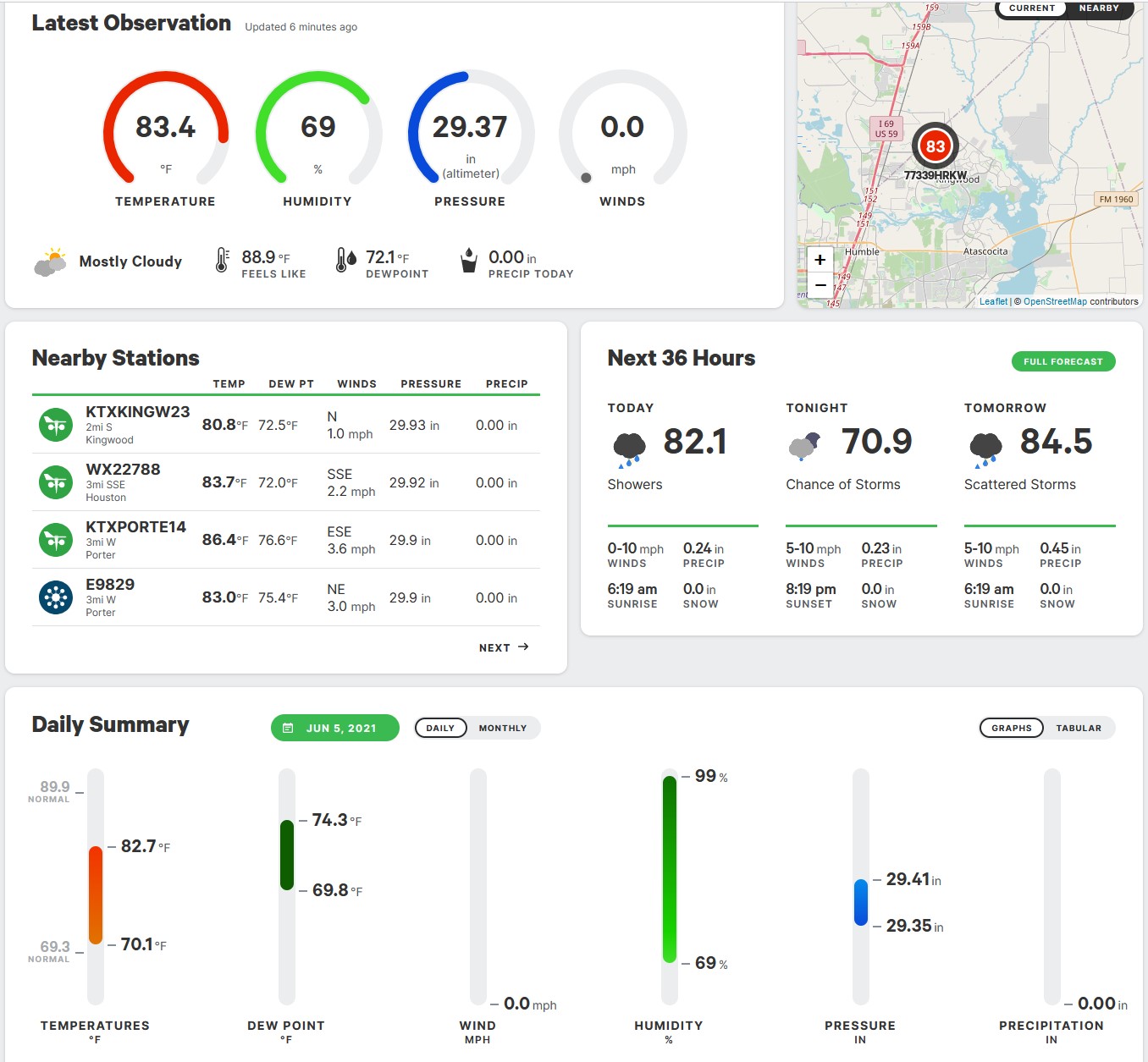Select the Monthly summary toggle
This screenshot has width=1148, height=1062.
click(503, 728)
